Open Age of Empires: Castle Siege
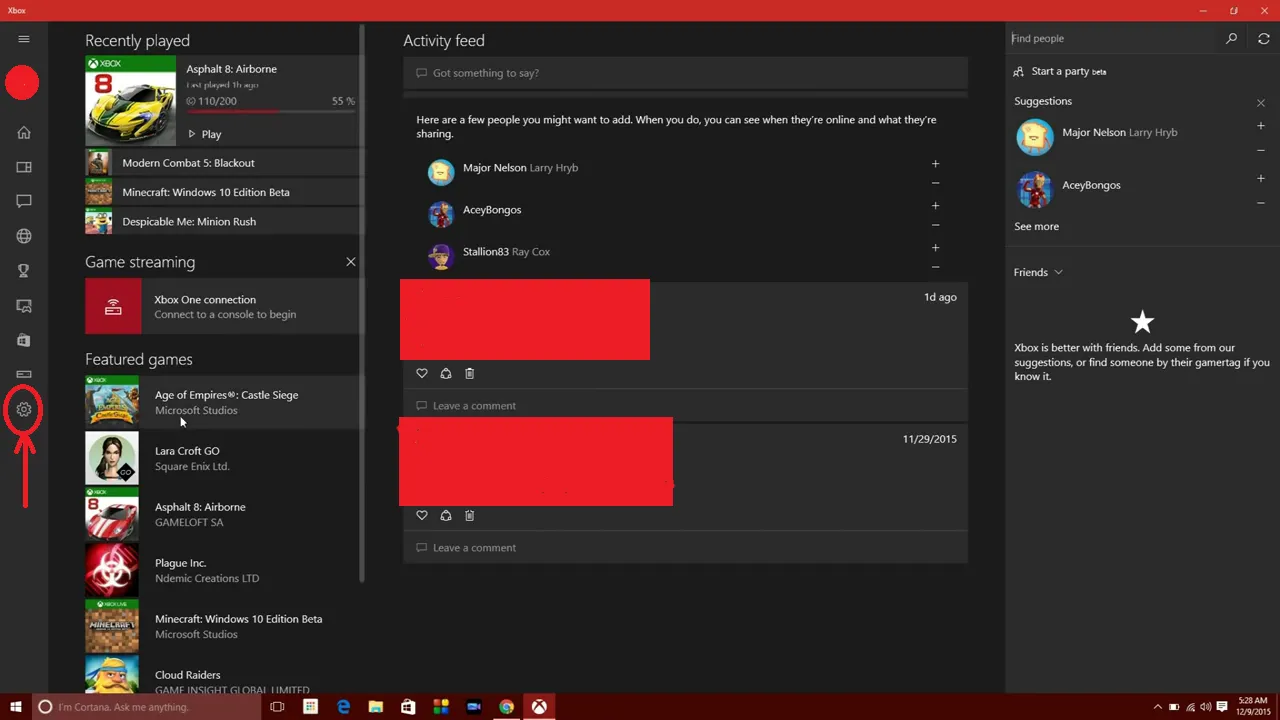Image resolution: width=1280 pixels, height=720 pixels. click(223, 402)
